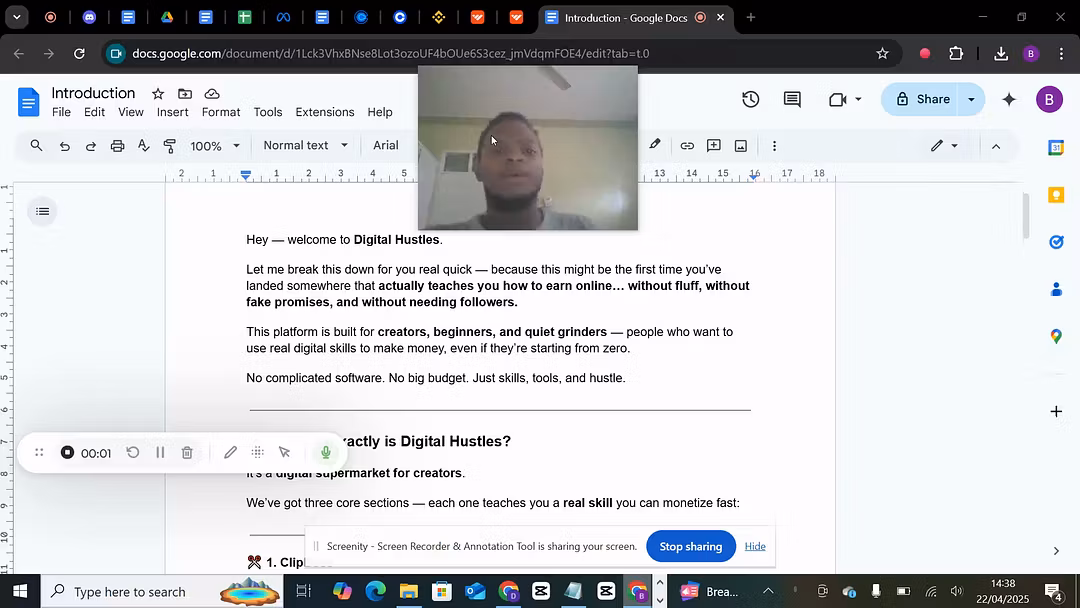Viewport: 1080px width, 608px height.
Task: Toggle microphone on Screenity recorder toolbar
Action: (x=325, y=453)
